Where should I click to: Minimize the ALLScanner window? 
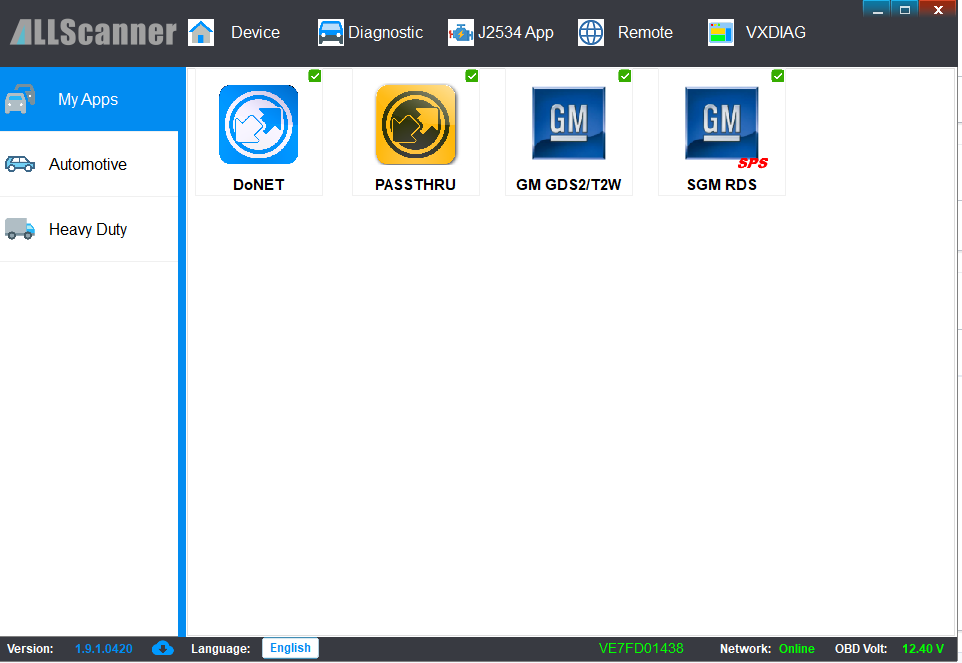[x=877, y=9]
